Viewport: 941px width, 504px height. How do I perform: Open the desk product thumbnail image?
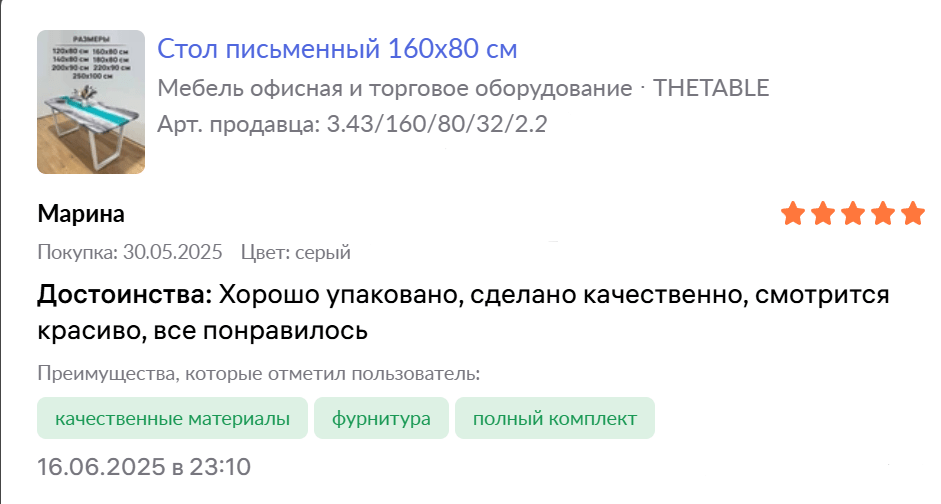(91, 102)
